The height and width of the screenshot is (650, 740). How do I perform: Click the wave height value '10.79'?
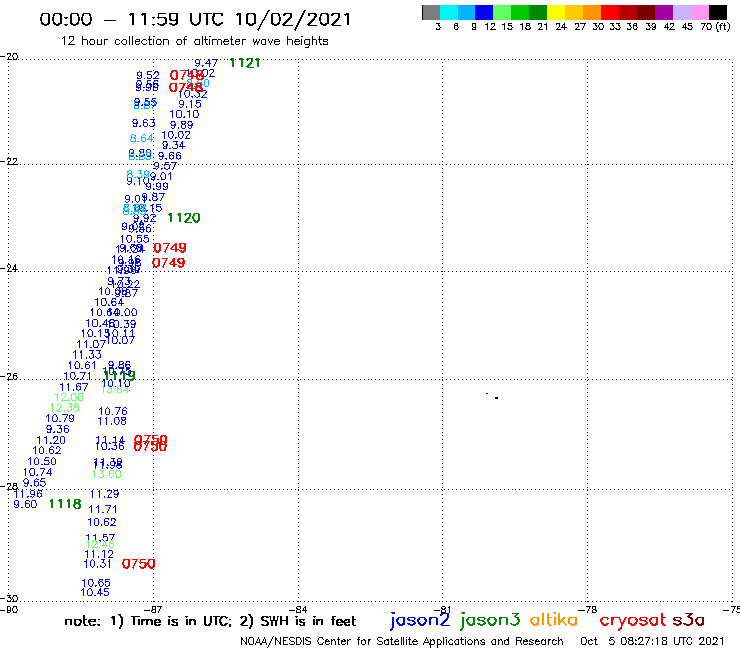pyautogui.click(x=60, y=418)
